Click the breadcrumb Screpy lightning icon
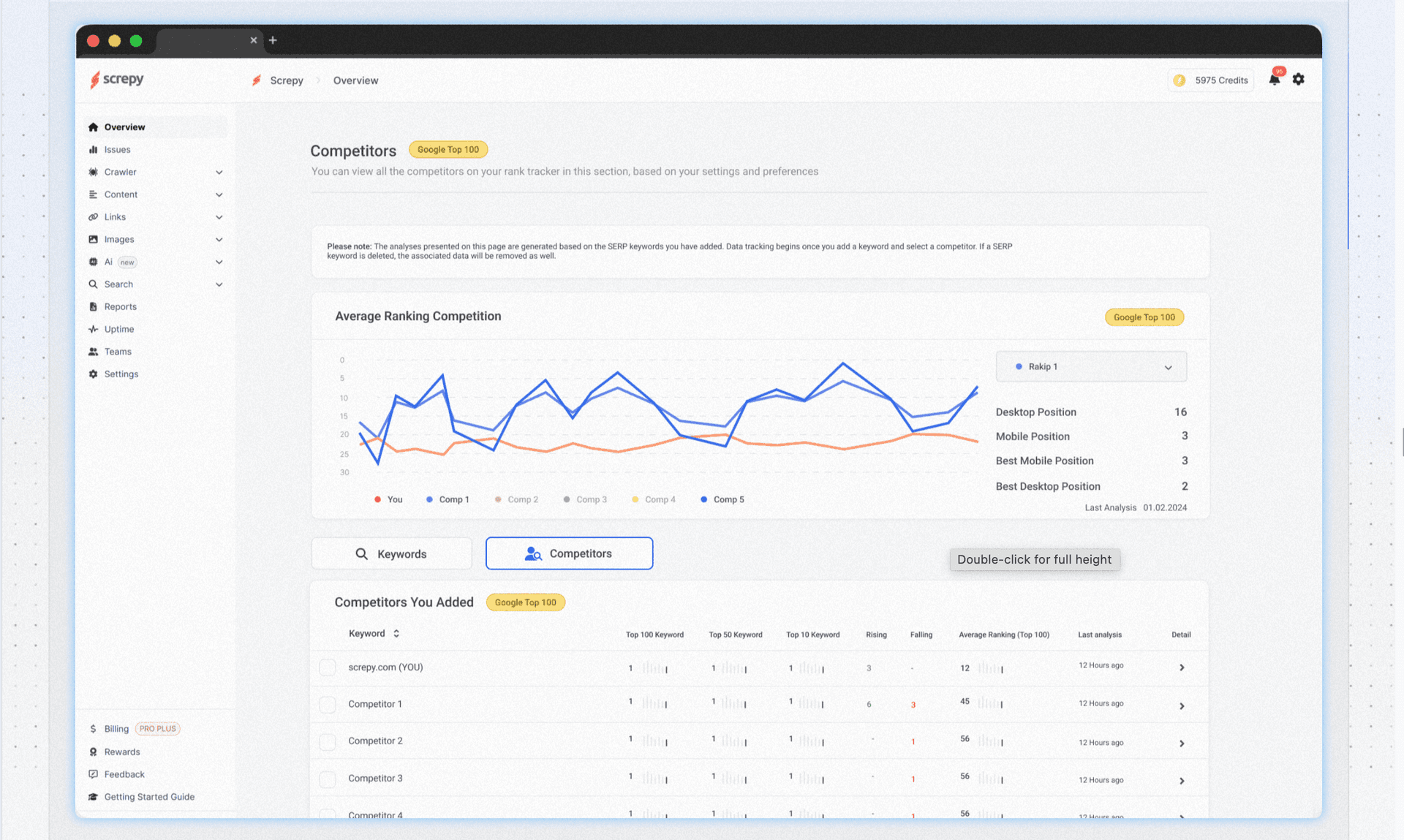 (x=256, y=80)
